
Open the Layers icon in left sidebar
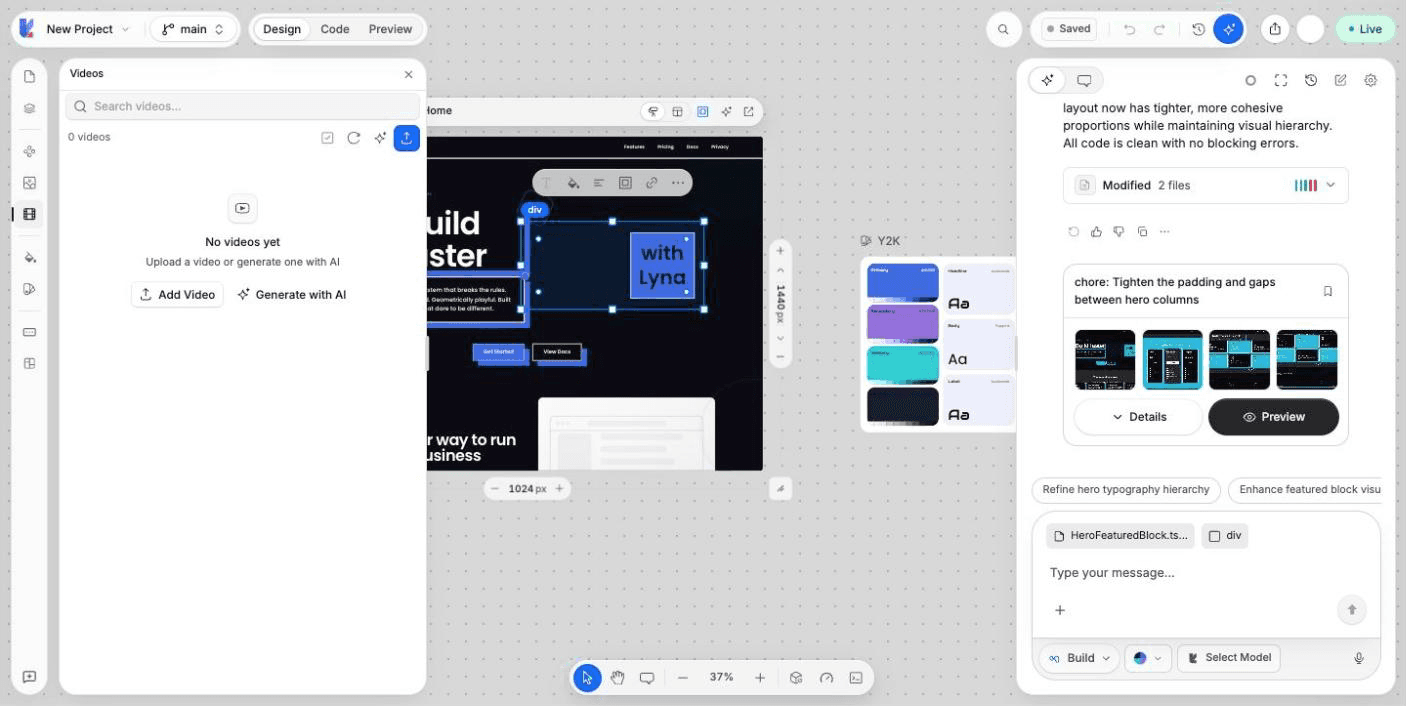[x=29, y=108]
